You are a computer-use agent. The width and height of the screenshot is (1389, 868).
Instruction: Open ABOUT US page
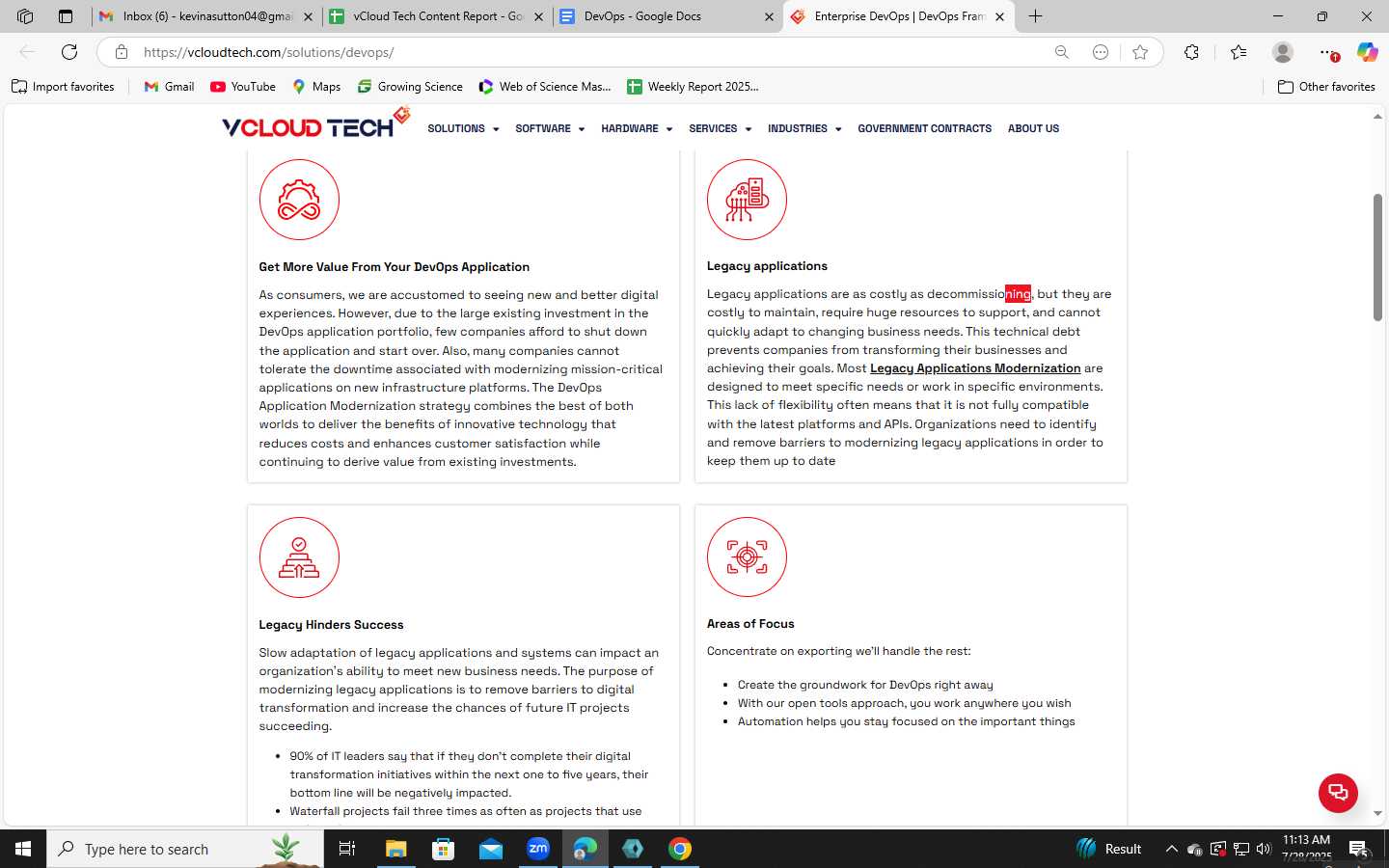[1033, 128]
